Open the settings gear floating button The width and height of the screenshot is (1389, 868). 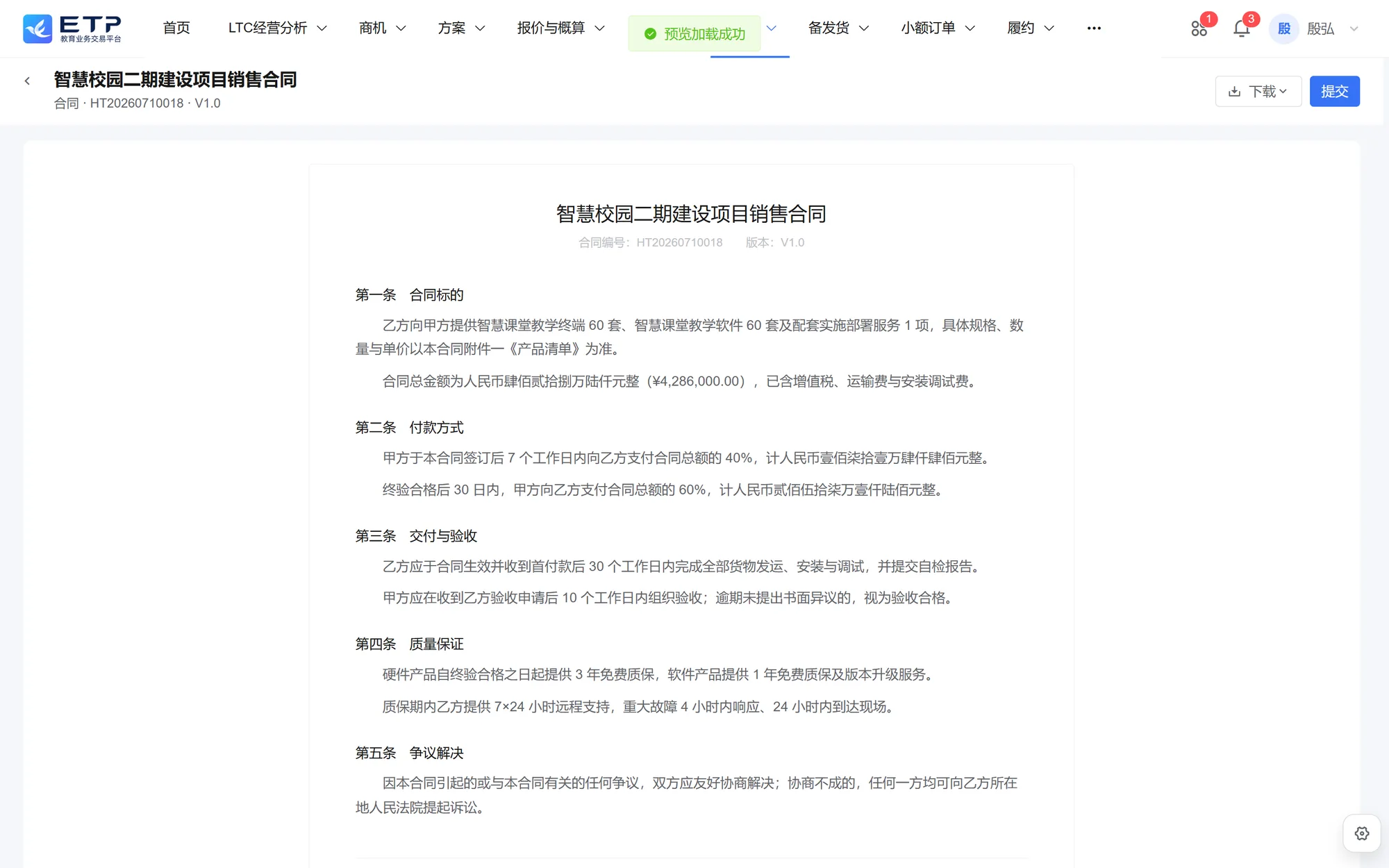point(1361,833)
